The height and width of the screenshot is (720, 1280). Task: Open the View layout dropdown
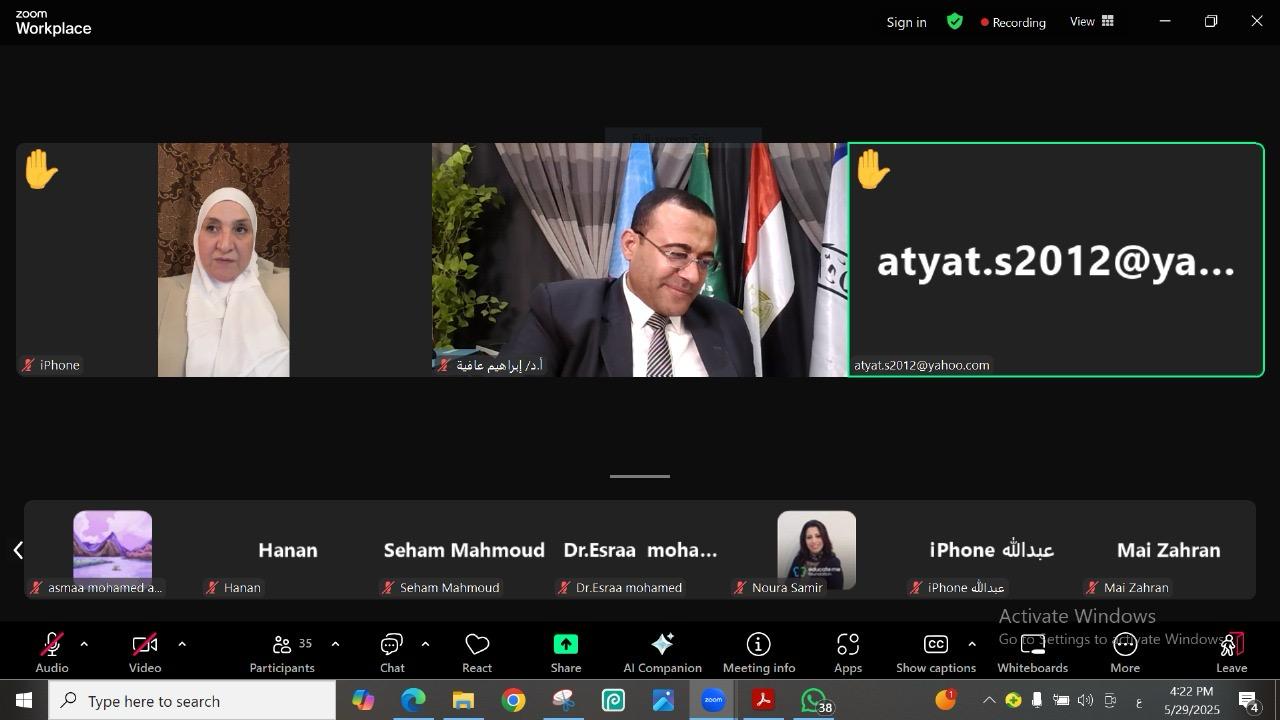pyautogui.click(x=1092, y=21)
